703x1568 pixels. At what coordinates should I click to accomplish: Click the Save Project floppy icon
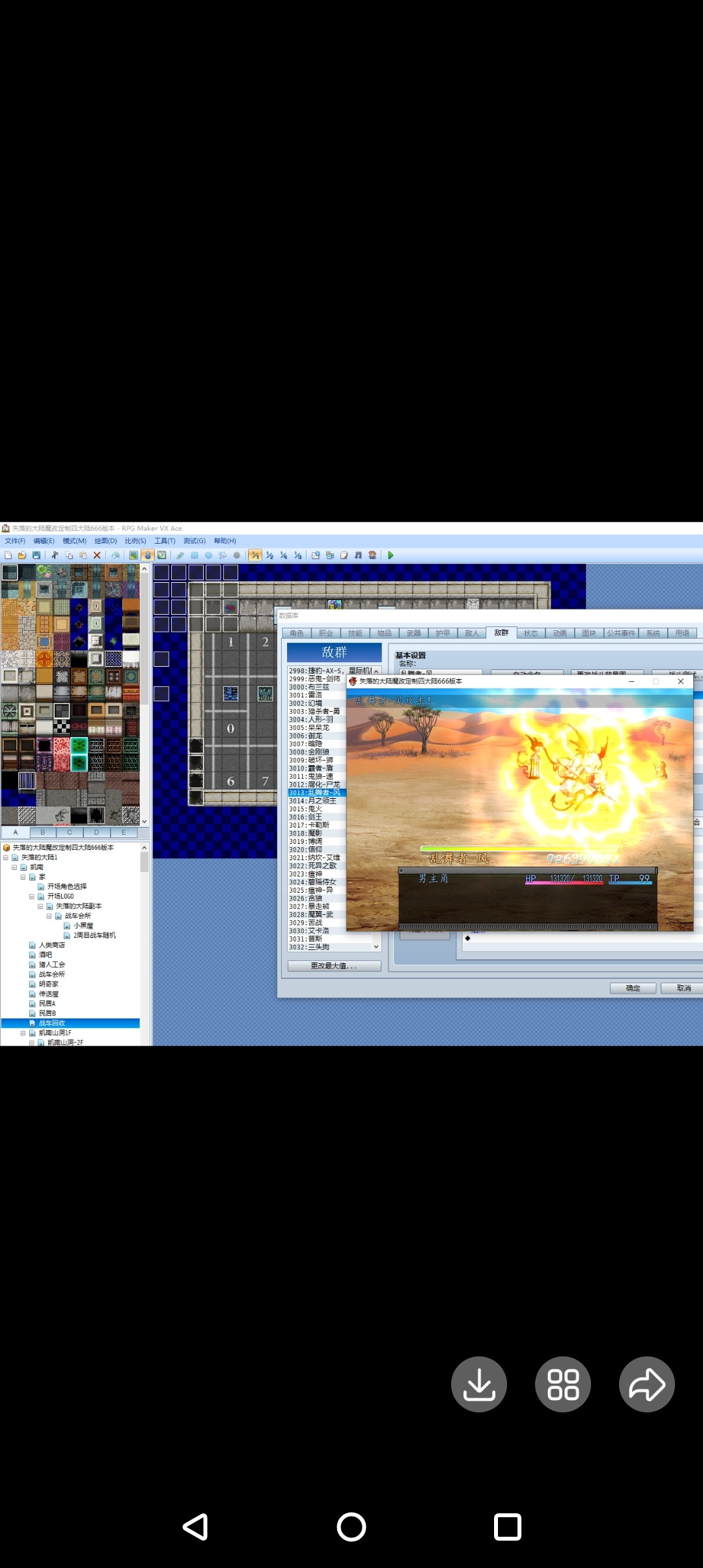coord(36,555)
